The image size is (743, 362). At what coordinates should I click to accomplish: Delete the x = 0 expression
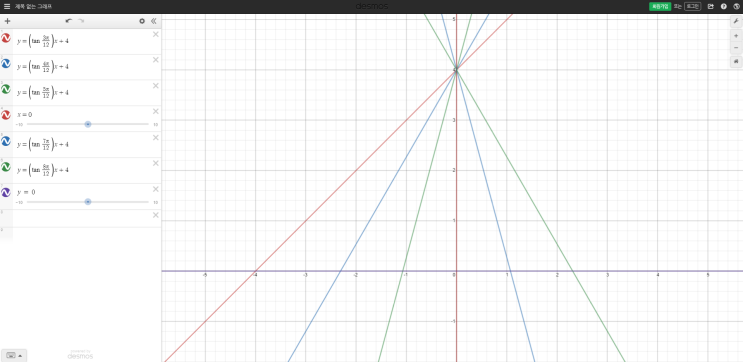pyautogui.click(x=155, y=111)
